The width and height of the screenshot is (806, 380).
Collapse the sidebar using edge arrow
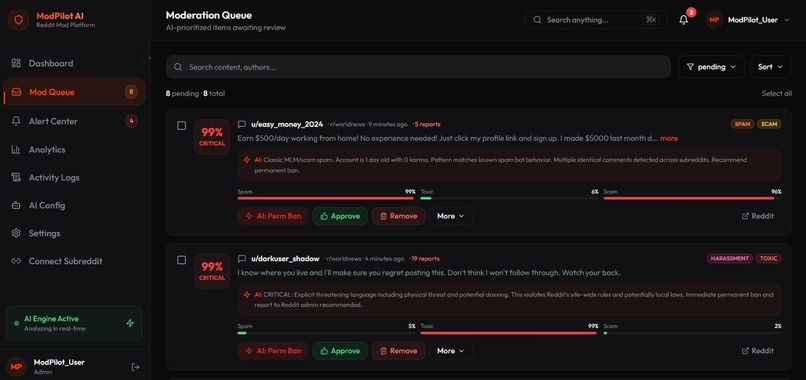pos(149,58)
